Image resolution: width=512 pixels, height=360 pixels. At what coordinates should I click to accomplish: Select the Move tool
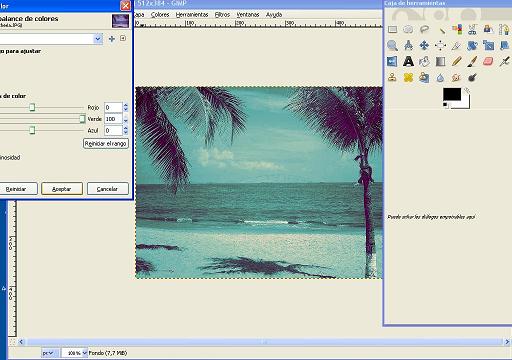click(x=424, y=45)
